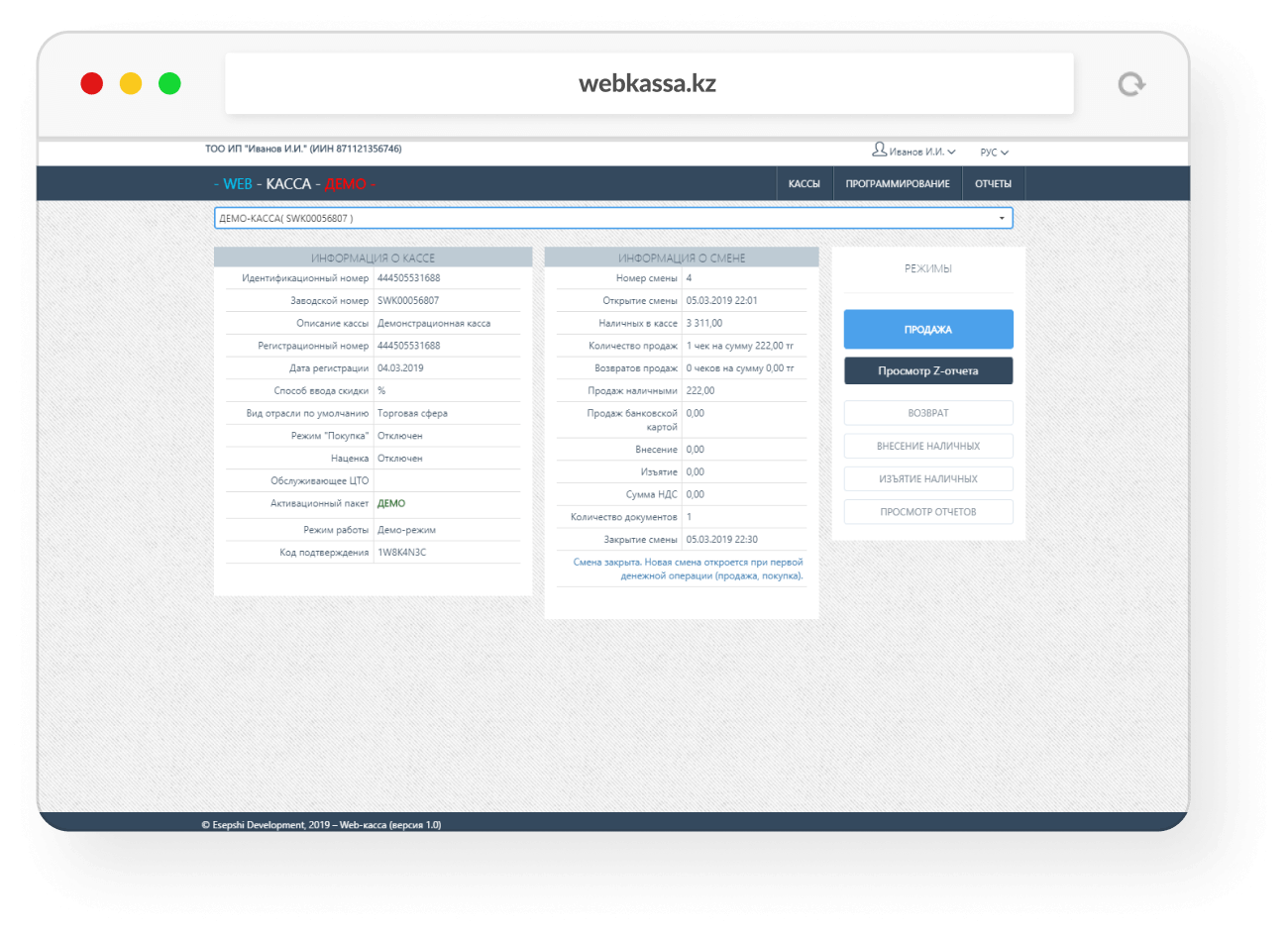Click the factory number SWK00056807 value

[408, 300]
